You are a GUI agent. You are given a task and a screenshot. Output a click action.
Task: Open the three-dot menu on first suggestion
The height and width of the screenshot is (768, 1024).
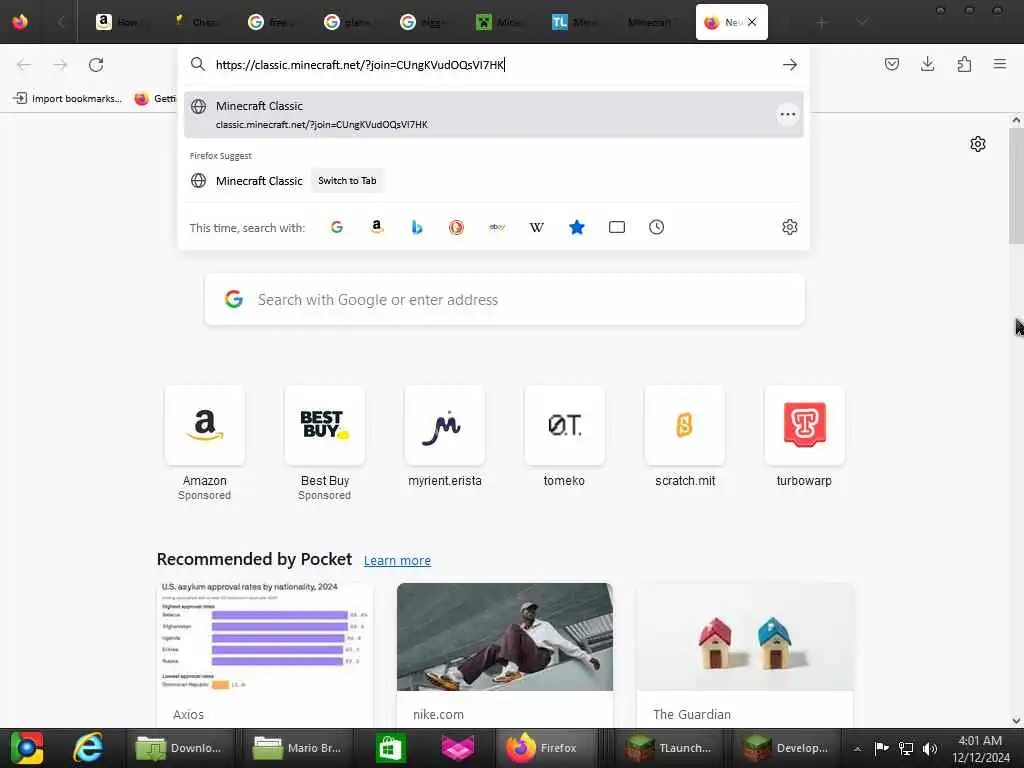tap(788, 115)
